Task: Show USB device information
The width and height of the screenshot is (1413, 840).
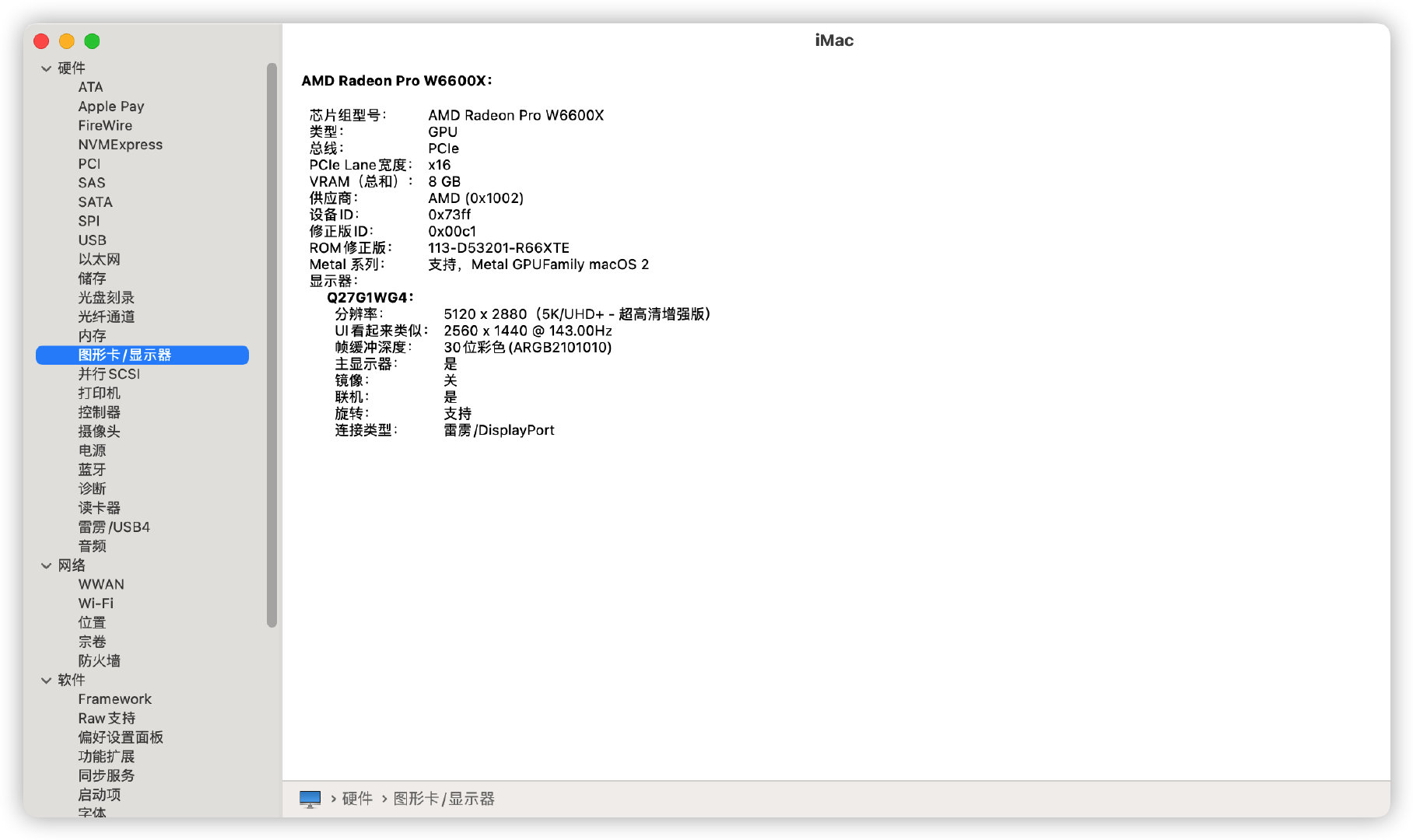Action: tap(92, 240)
